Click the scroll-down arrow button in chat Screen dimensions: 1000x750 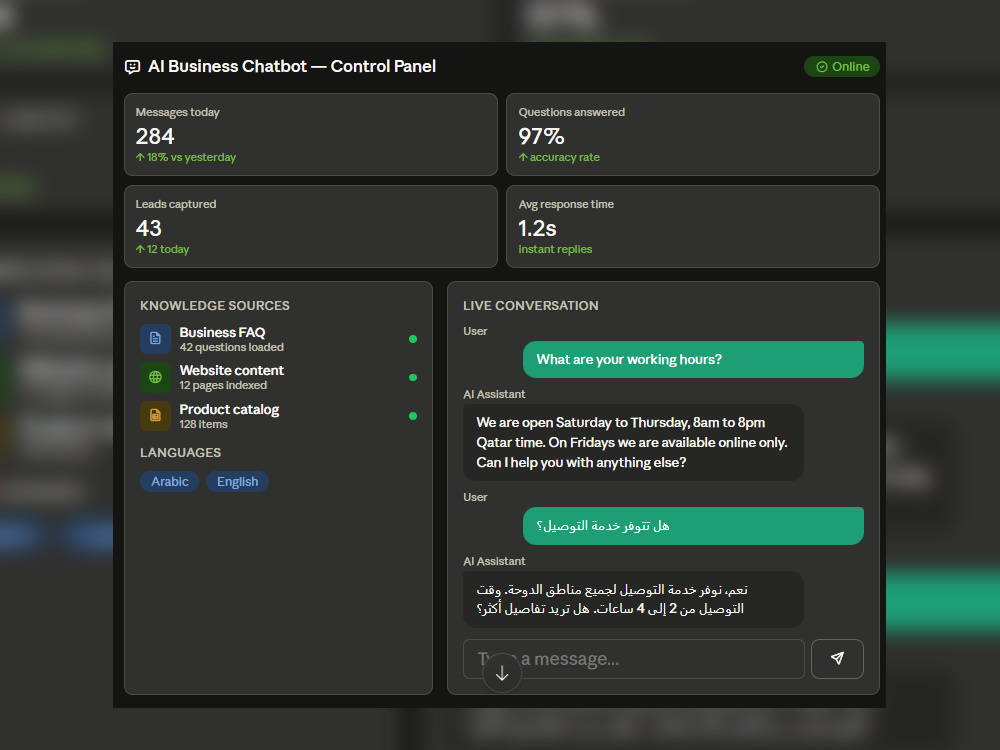(502, 673)
